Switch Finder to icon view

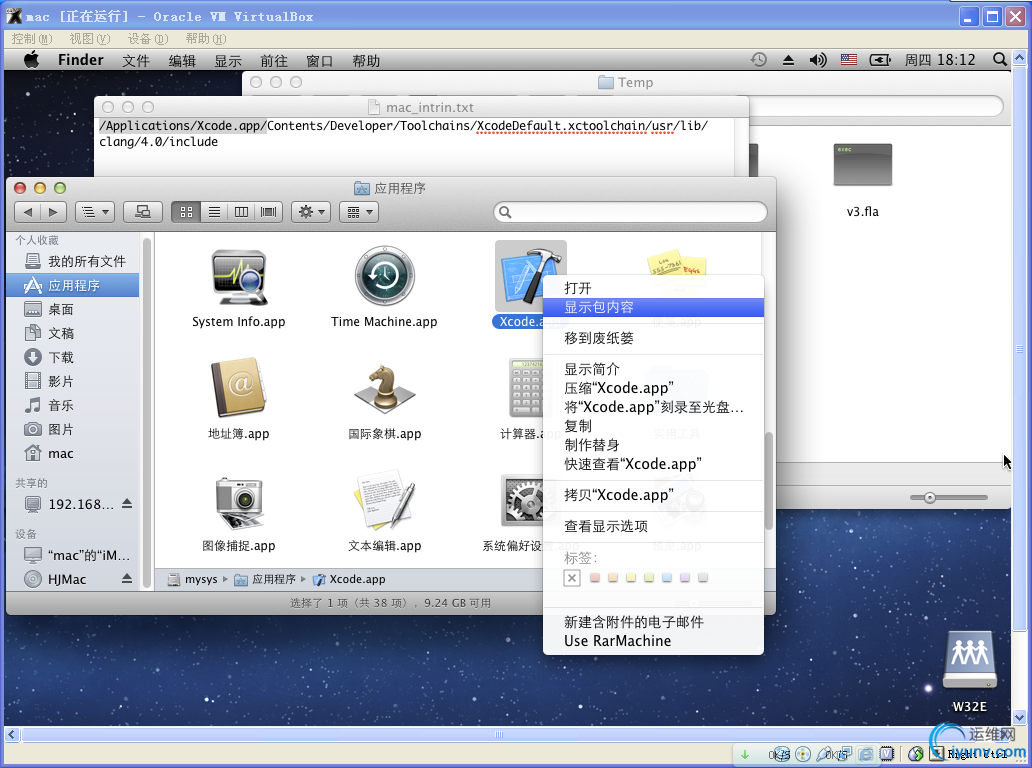point(186,212)
